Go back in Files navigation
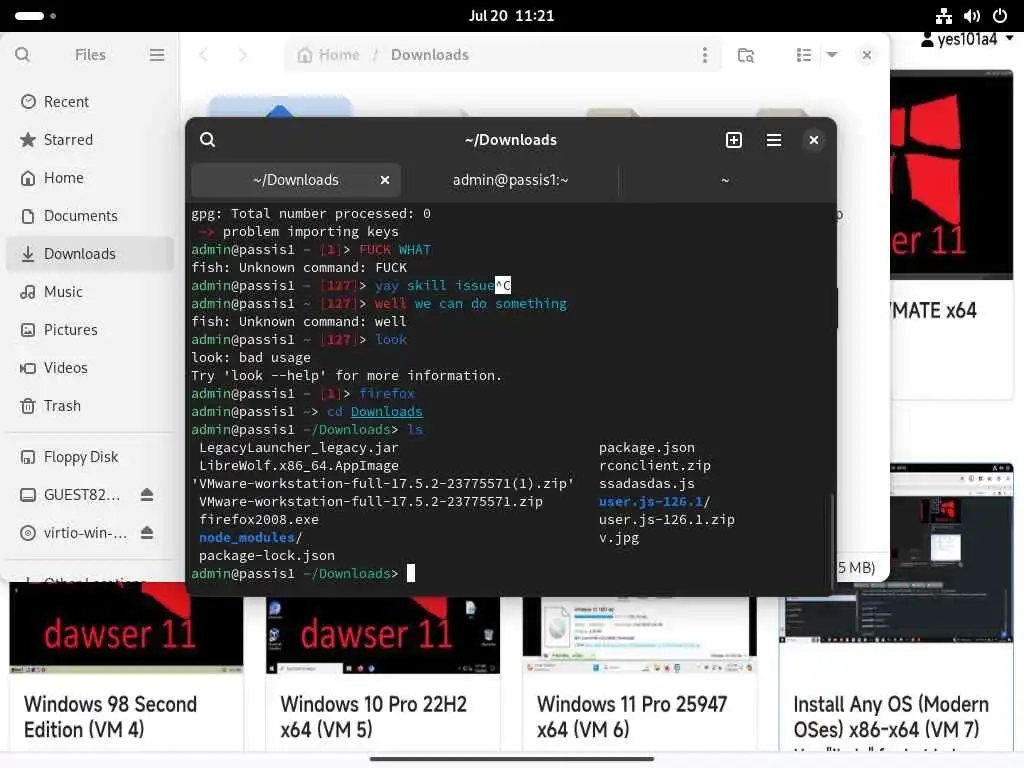 (204, 55)
